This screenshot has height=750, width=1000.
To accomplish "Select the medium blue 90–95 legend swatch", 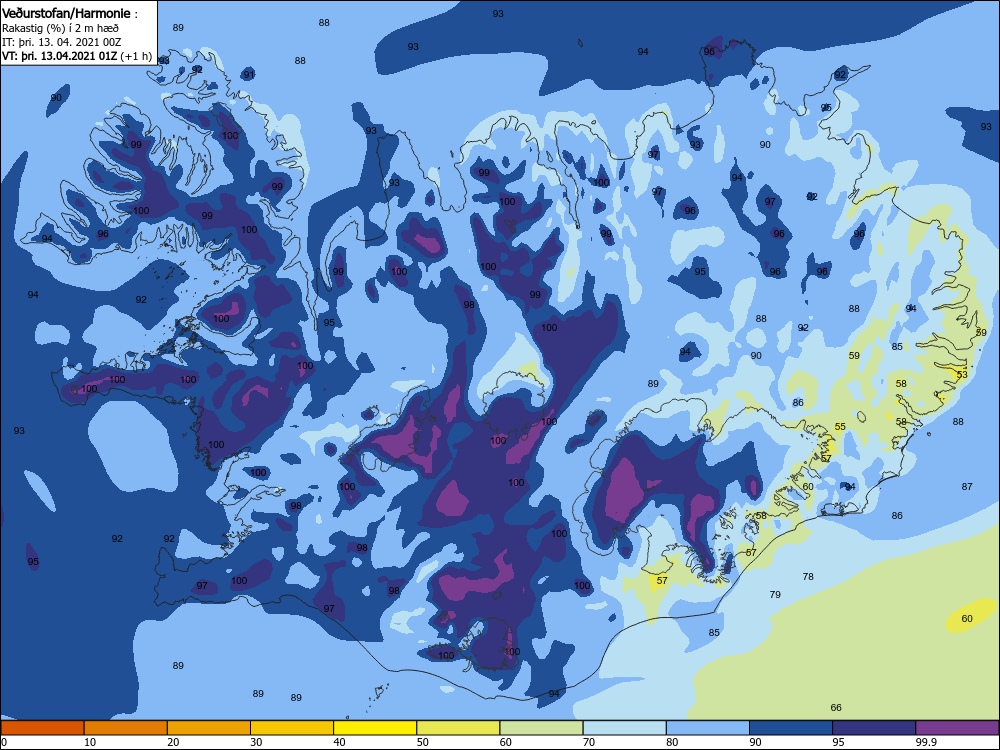I will pos(791,728).
